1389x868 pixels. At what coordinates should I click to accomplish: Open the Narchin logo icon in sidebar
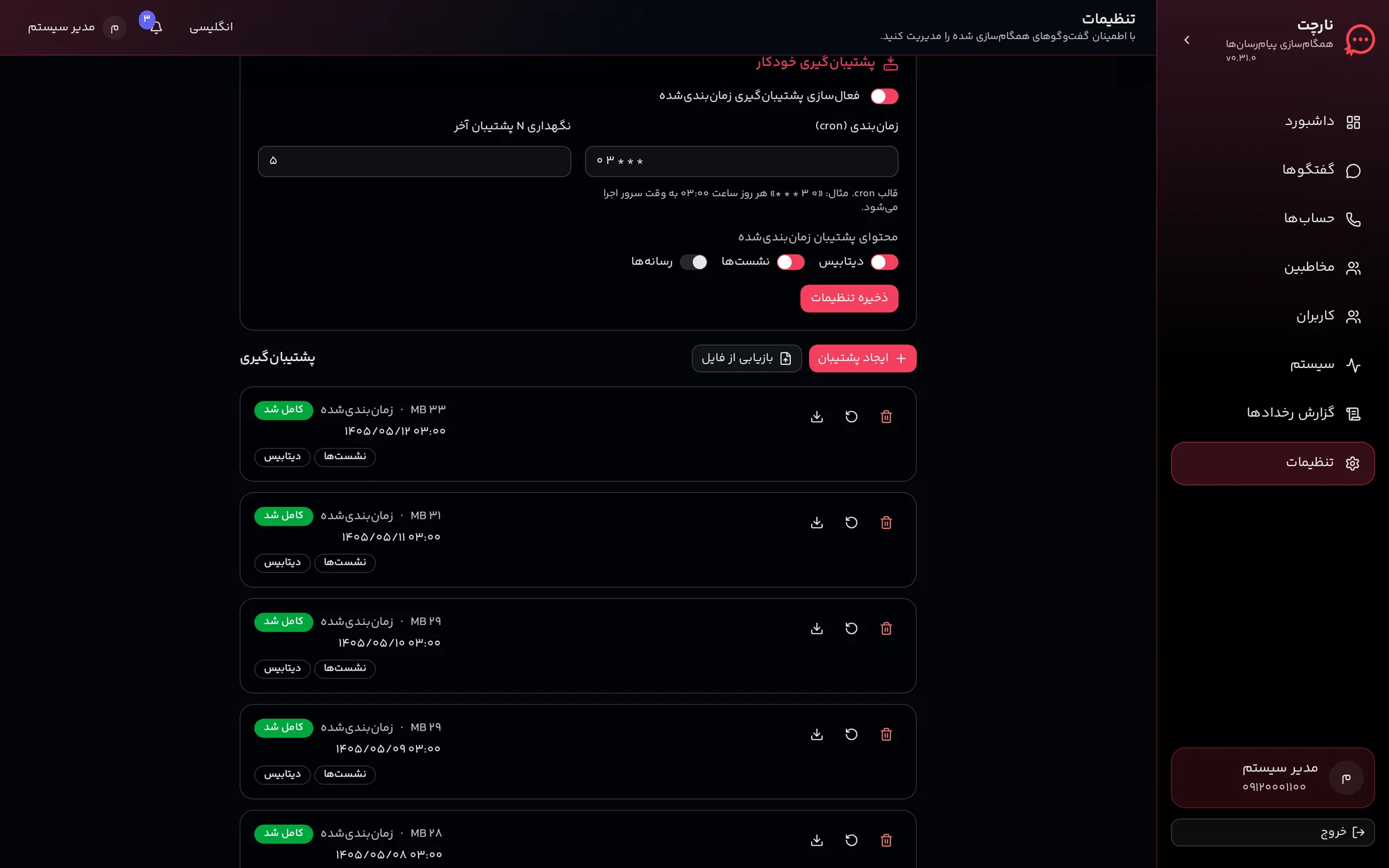pyautogui.click(x=1359, y=40)
